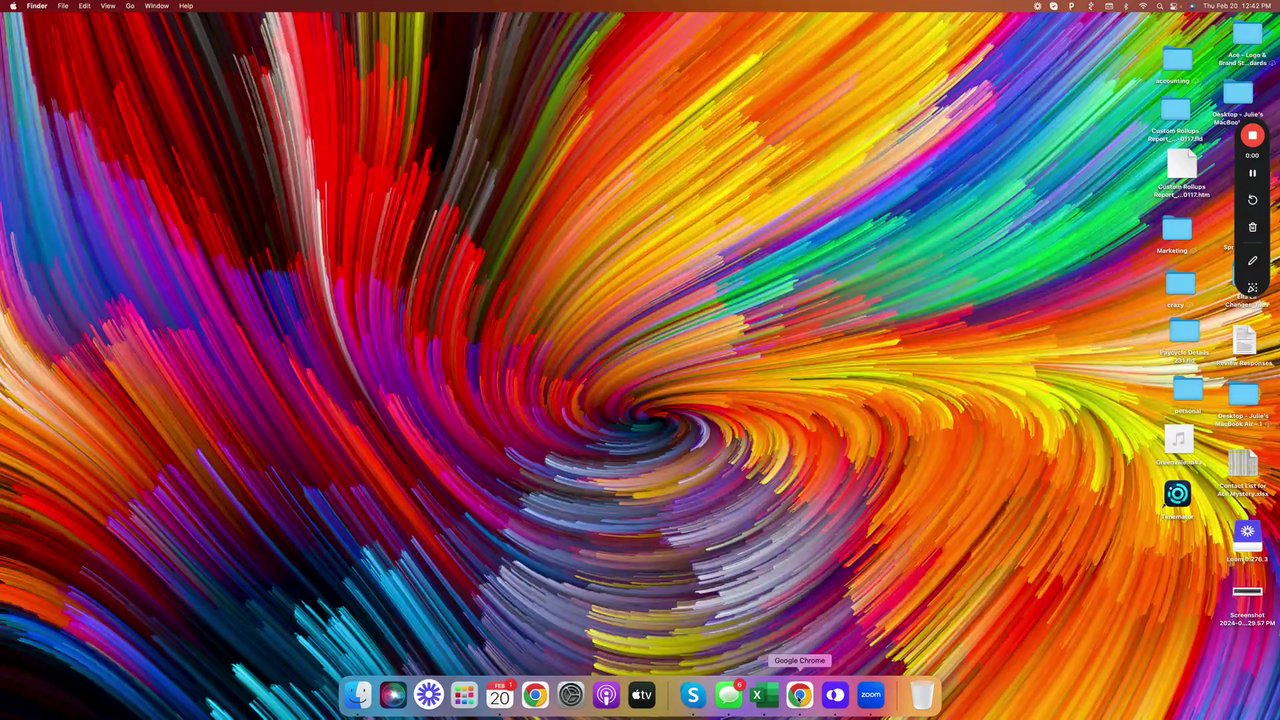Viewport: 1280px width, 720px height.
Task: Open Zoom from the Dock
Action: (871, 694)
